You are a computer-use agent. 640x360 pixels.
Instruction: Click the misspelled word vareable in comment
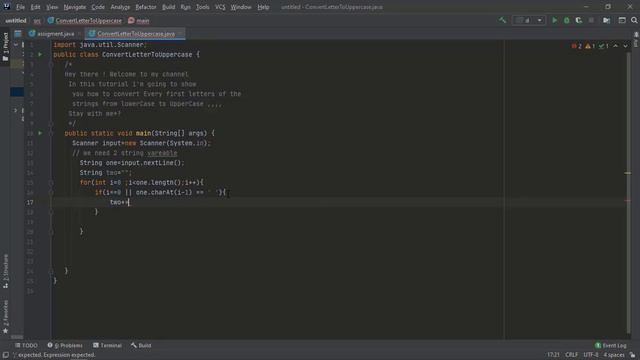pyautogui.click(x=162, y=153)
